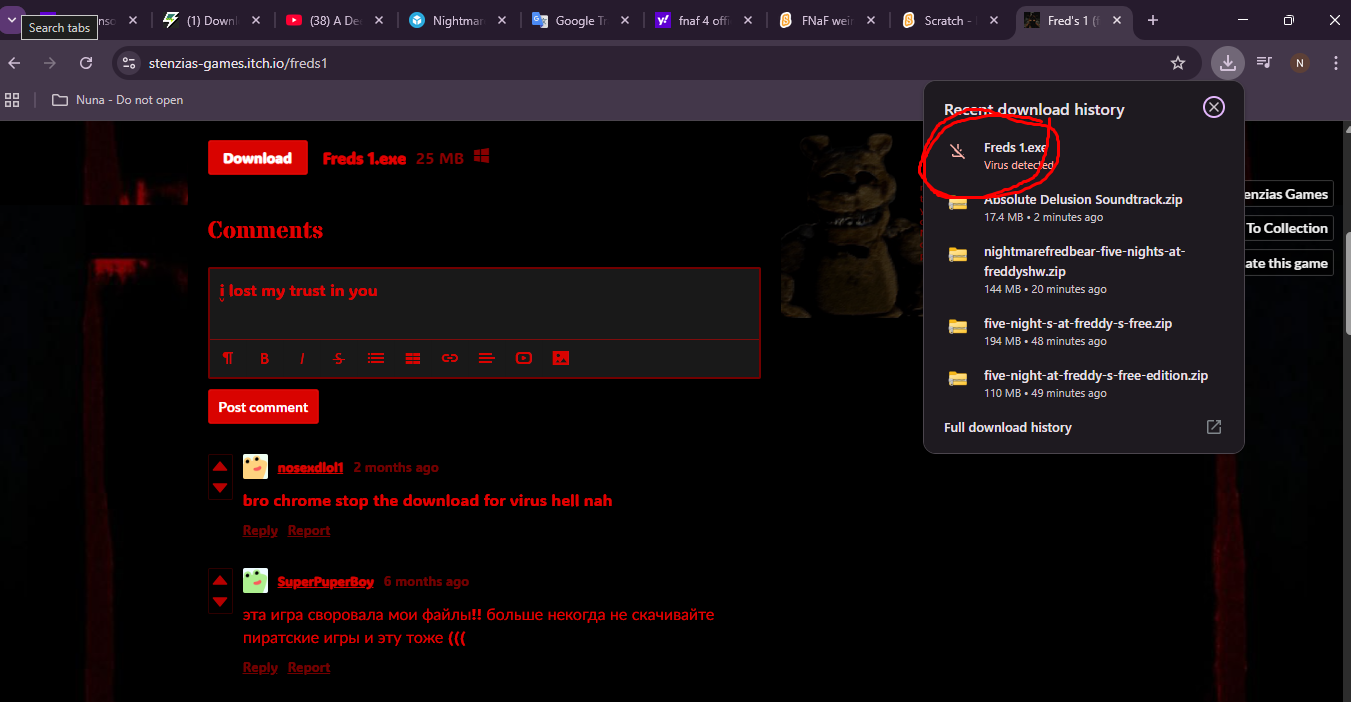Open the search tabs dropdown arrow
Screen dimensions: 1351x702
[x=11, y=20]
